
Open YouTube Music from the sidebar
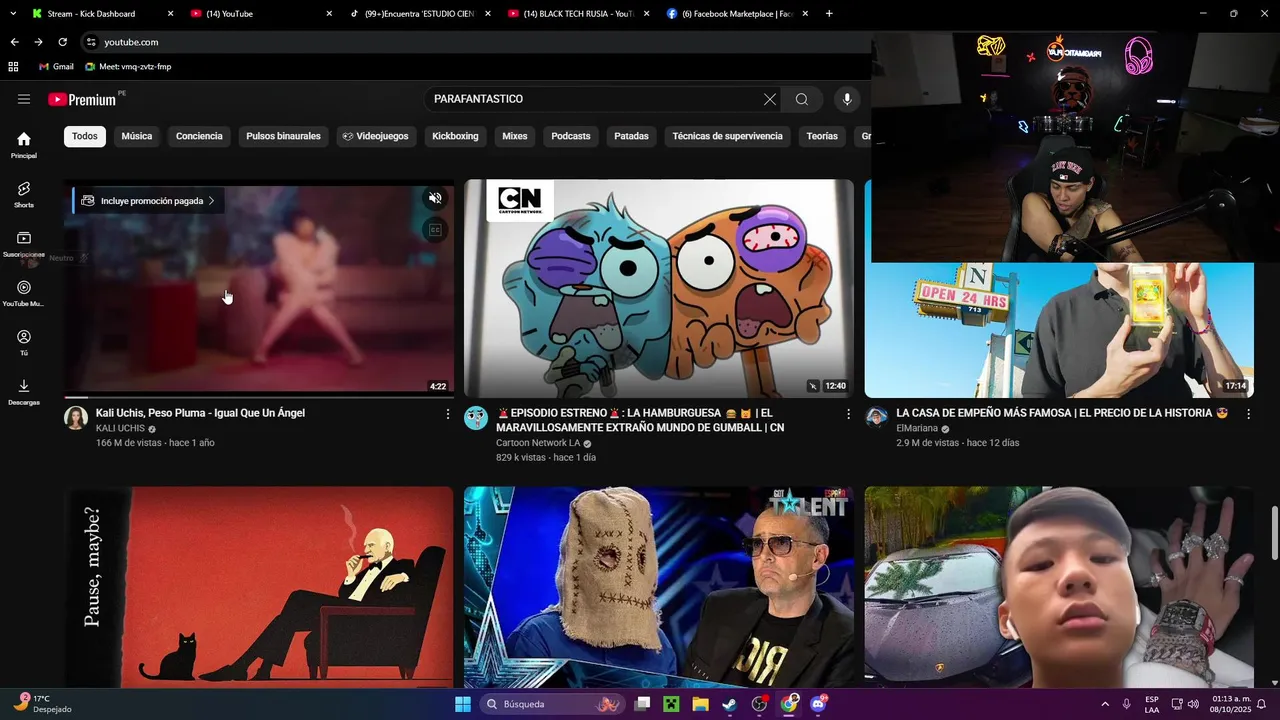coord(24,293)
